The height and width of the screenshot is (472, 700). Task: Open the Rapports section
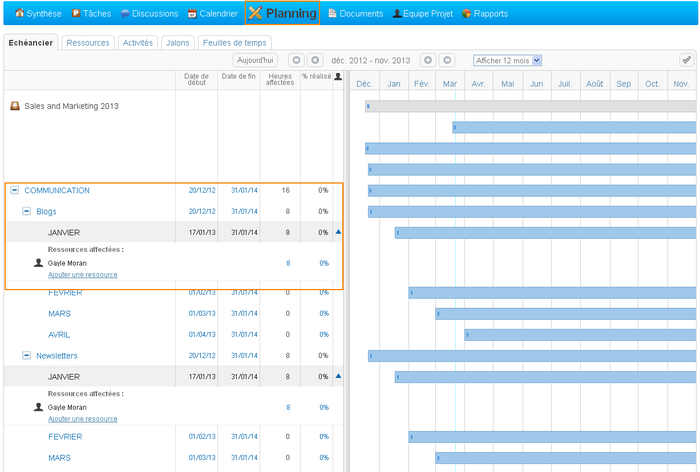[x=485, y=14]
